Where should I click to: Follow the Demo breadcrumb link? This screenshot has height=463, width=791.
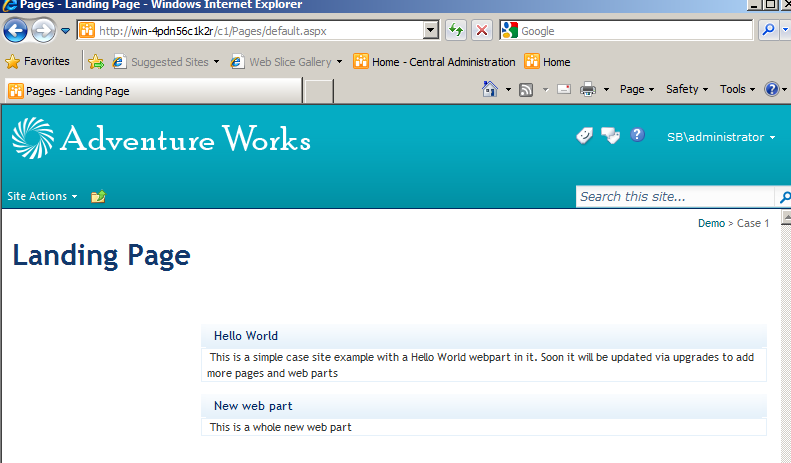711,223
